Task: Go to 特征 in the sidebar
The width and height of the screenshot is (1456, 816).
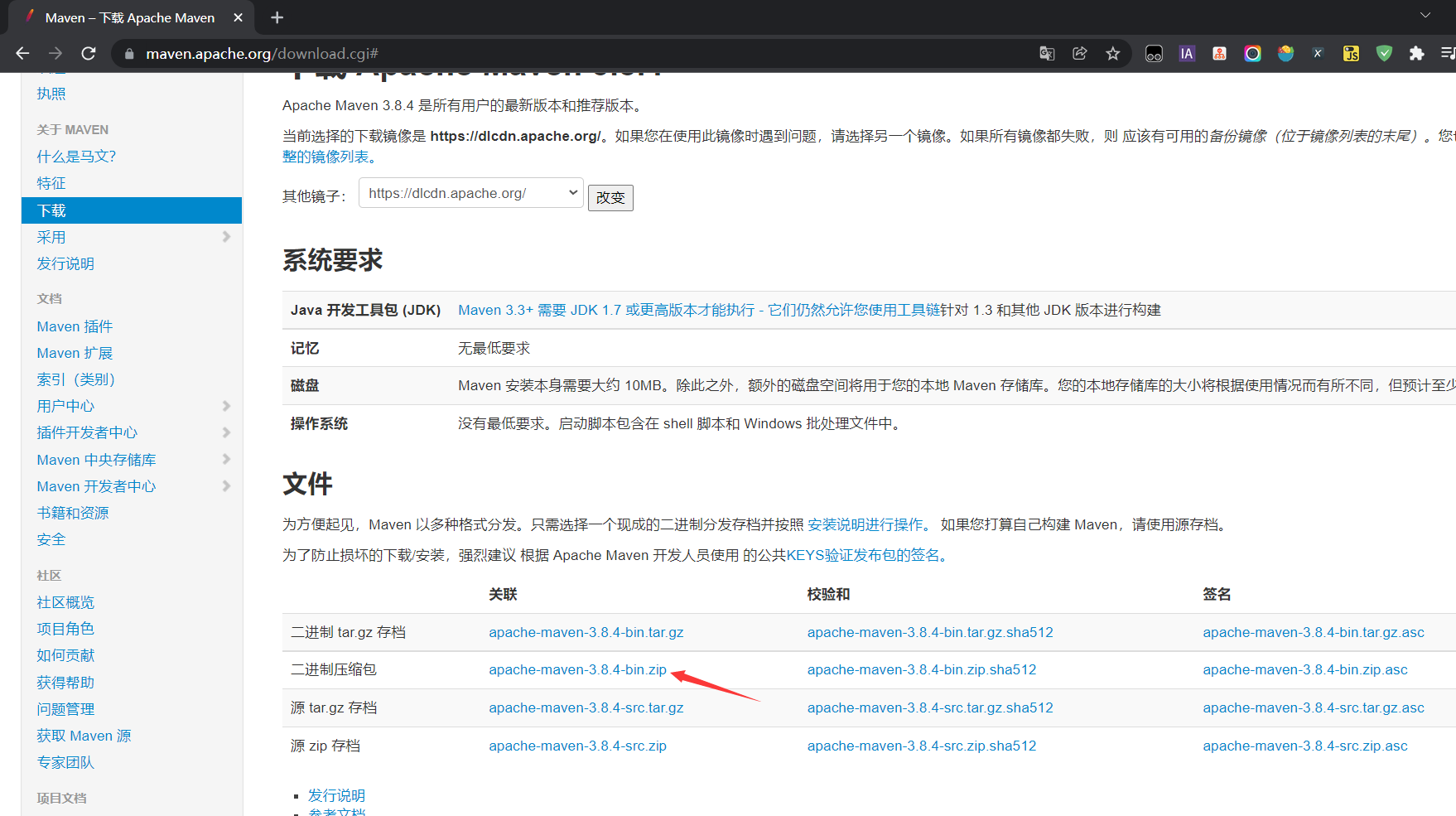Action: point(51,183)
